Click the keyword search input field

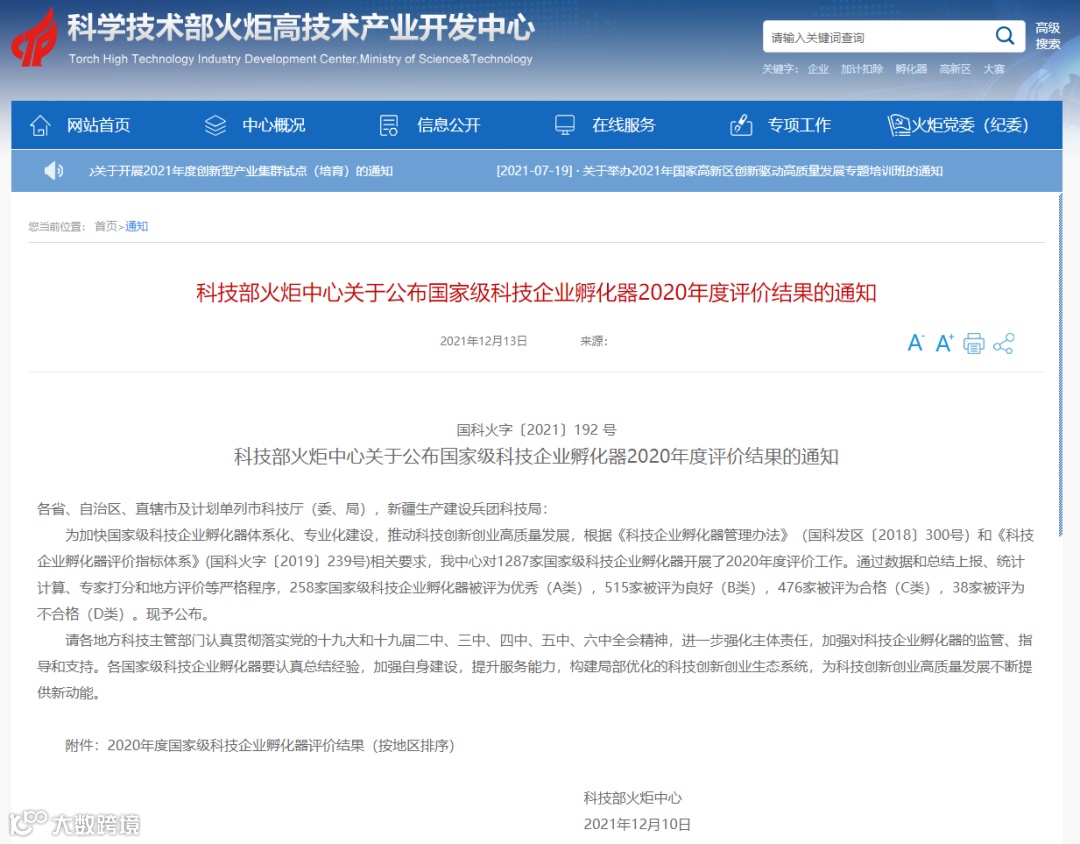pyautogui.click(x=878, y=37)
